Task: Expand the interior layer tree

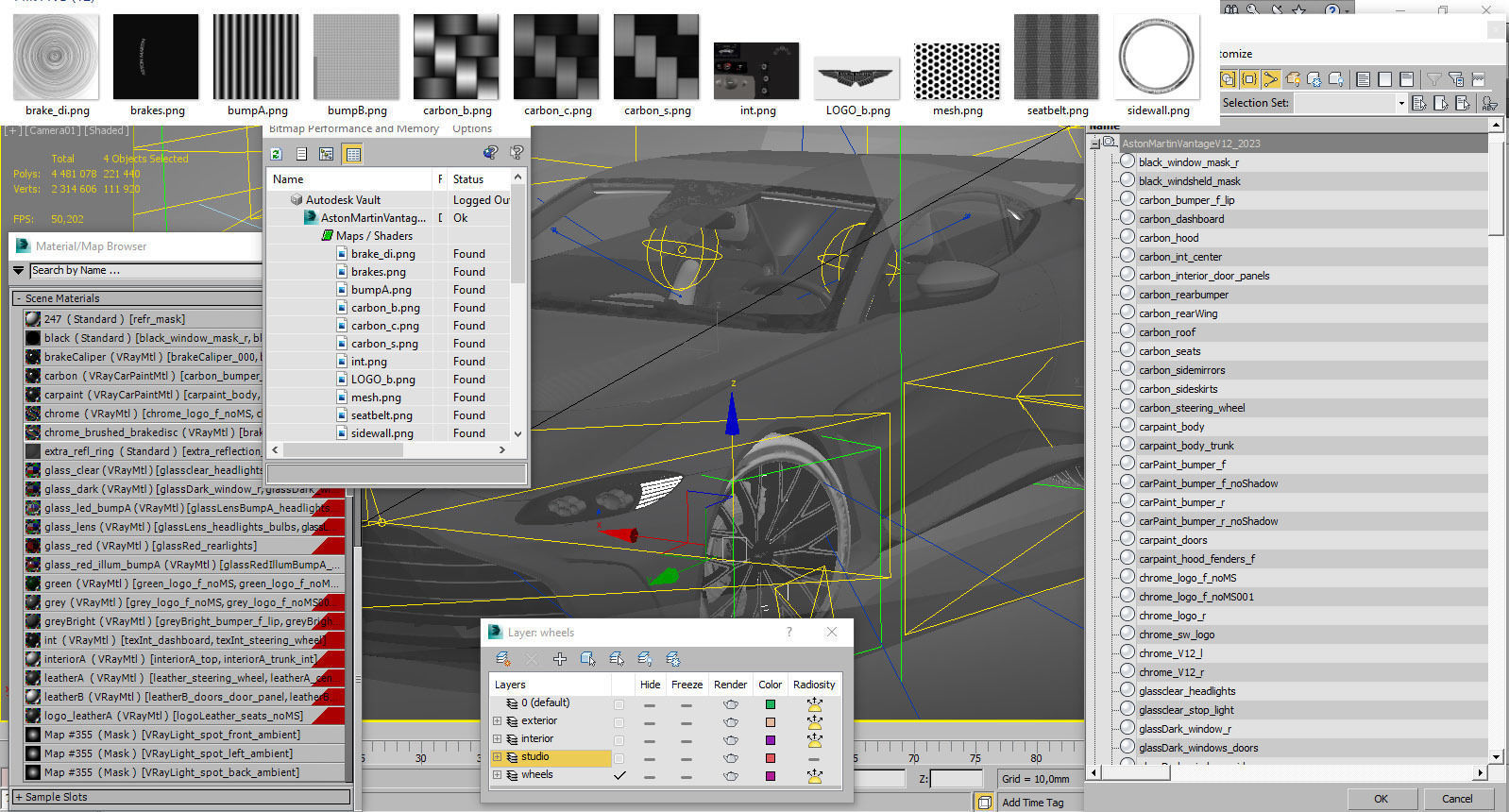Action: point(497,739)
